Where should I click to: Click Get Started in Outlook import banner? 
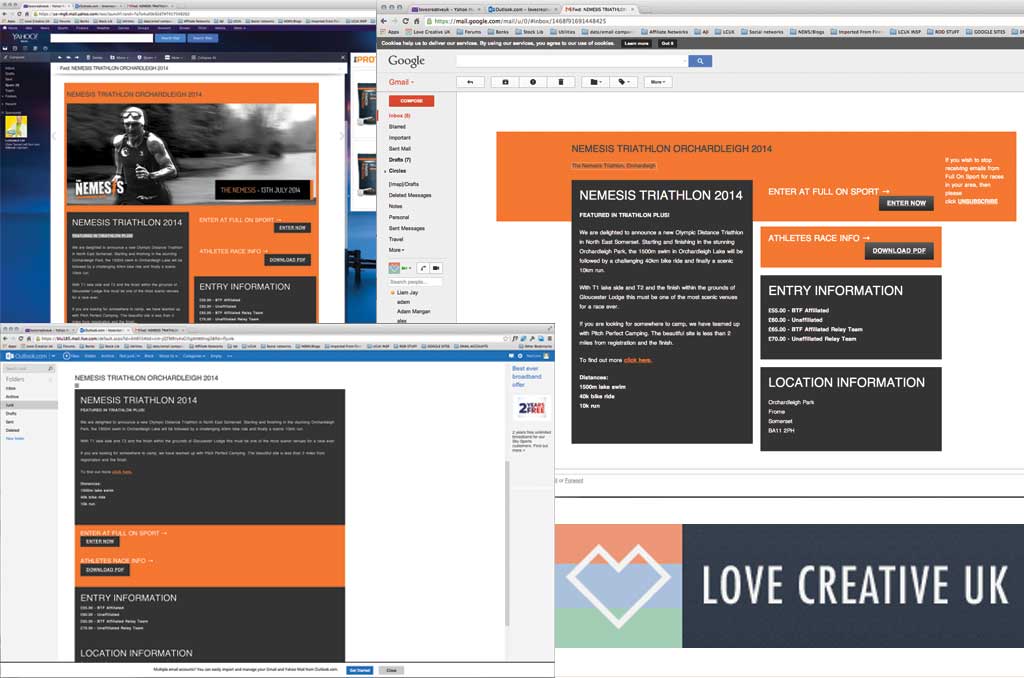tap(360, 670)
